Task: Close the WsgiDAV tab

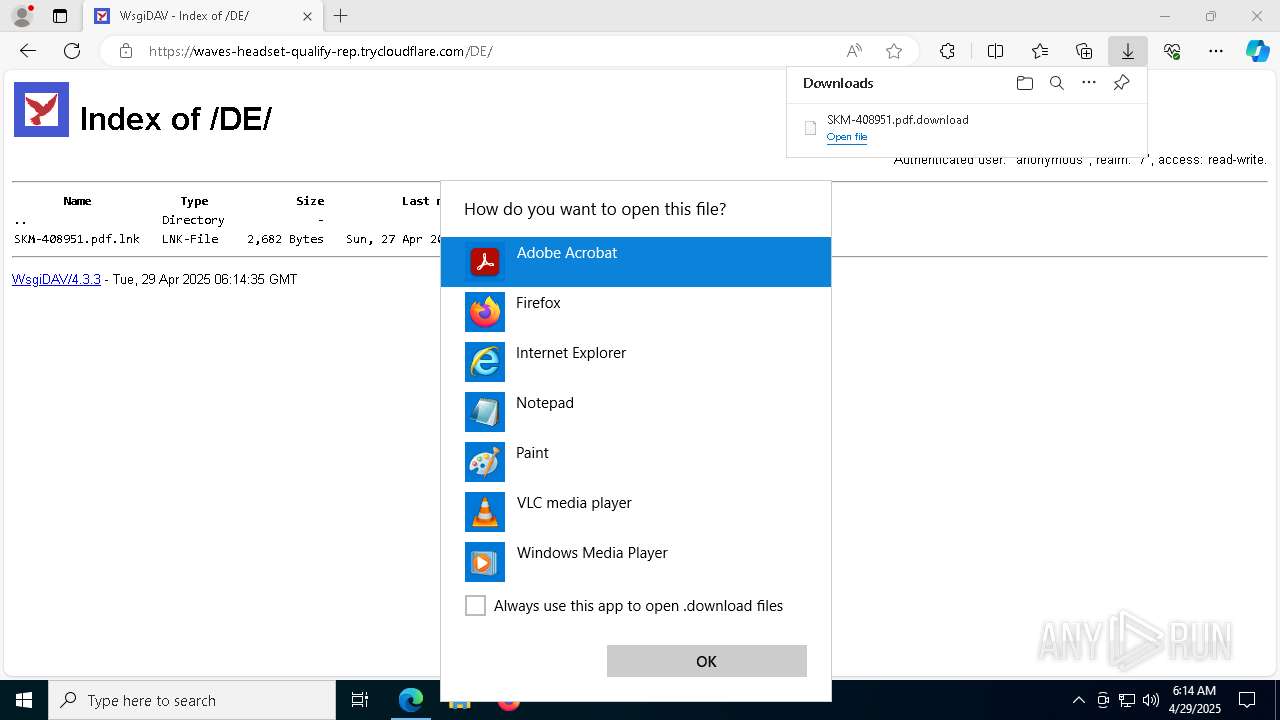Action: [x=308, y=16]
